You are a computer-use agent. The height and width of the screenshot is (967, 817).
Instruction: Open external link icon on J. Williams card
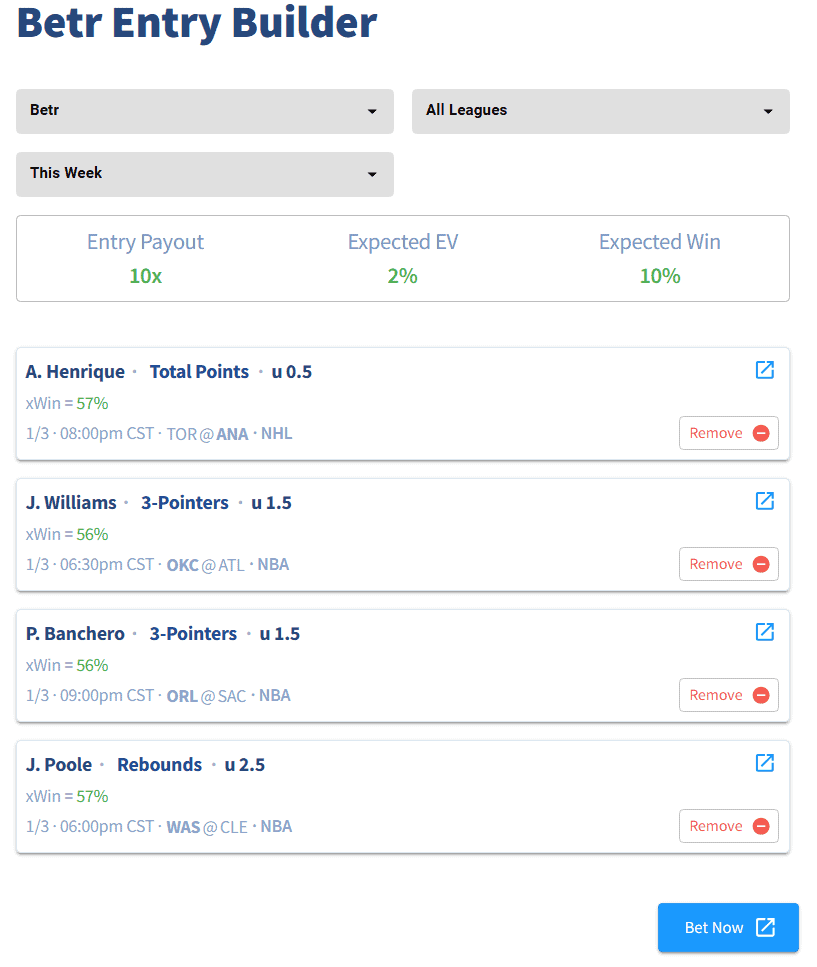point(765,501)
